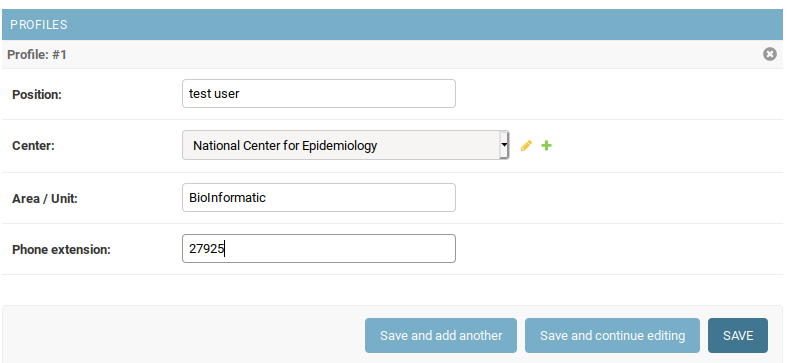
Task: Click the gray submit row background
Action: [x=183, y=335]
